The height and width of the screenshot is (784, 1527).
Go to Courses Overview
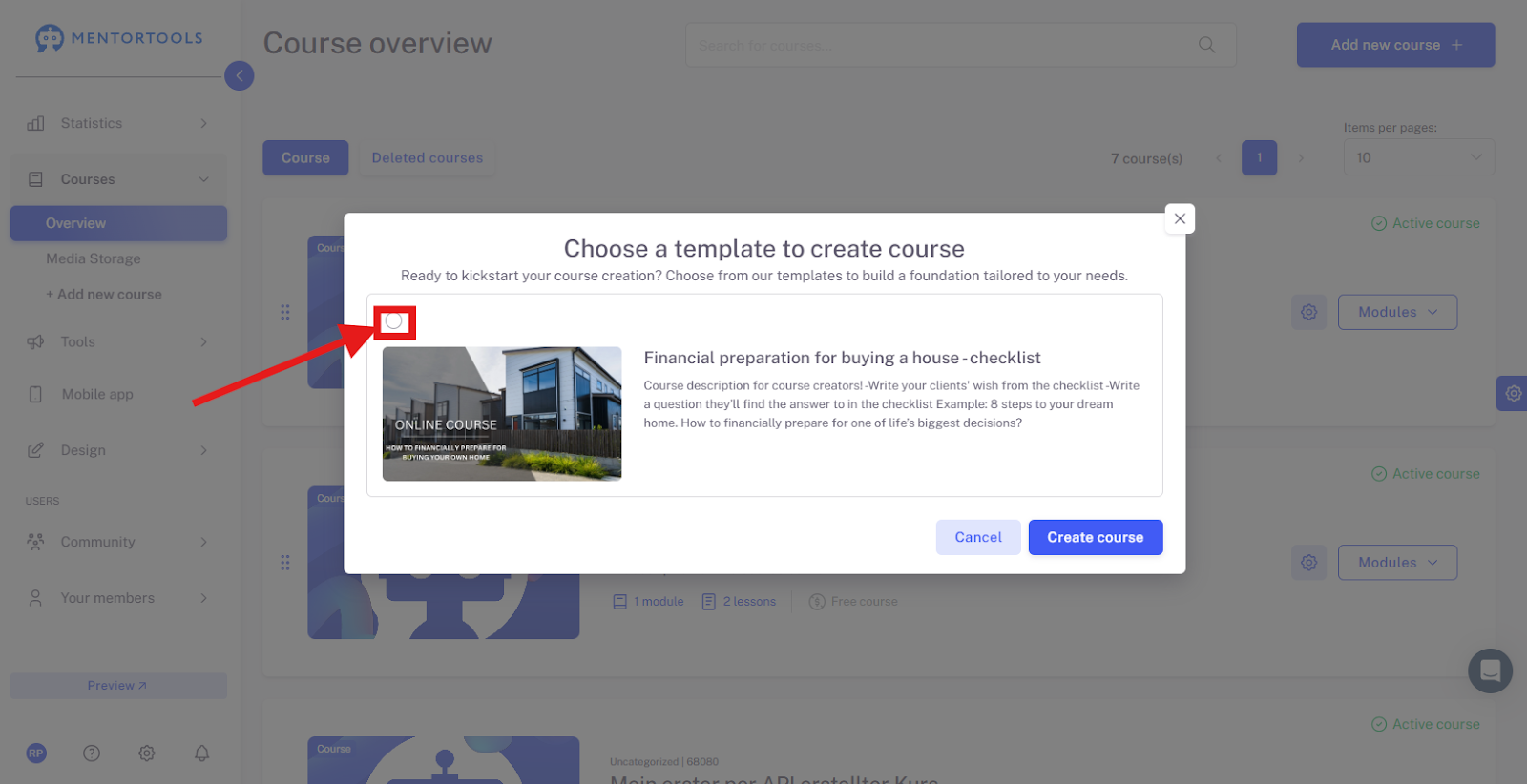(x=118, y=223)
